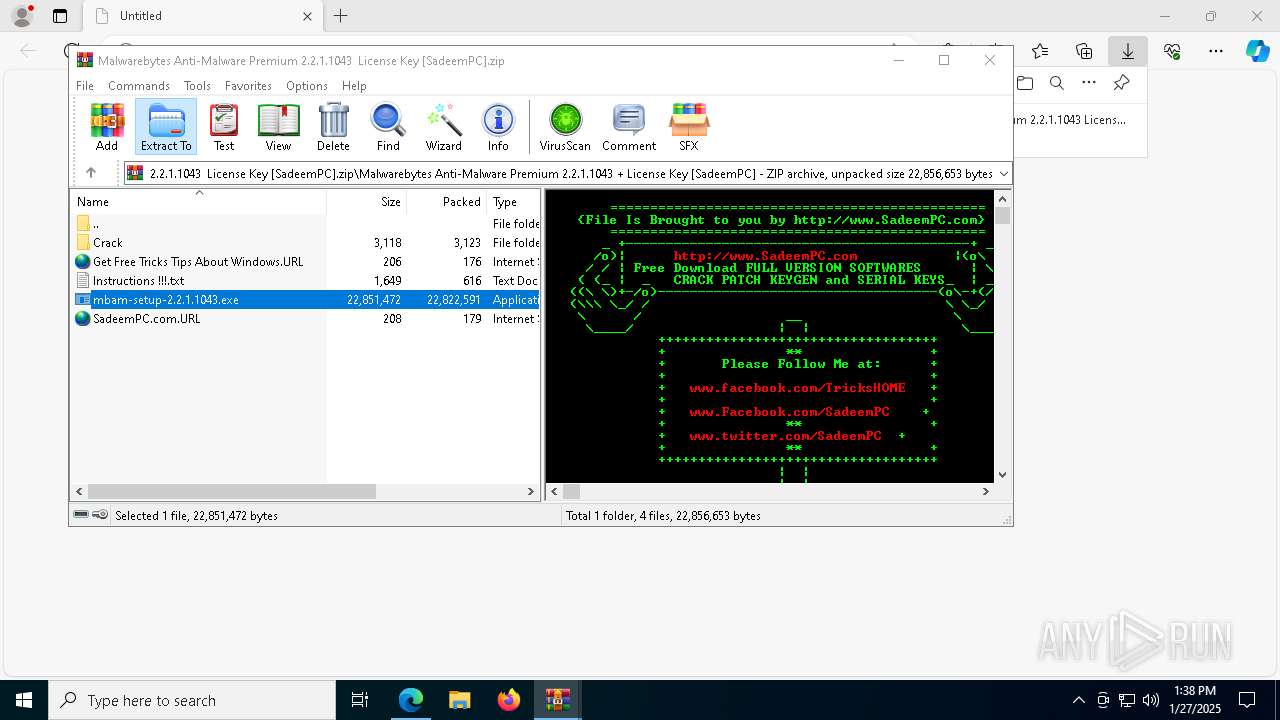
Task: Open Edge browser essentials heart icon
Action: click(1172, 51)
